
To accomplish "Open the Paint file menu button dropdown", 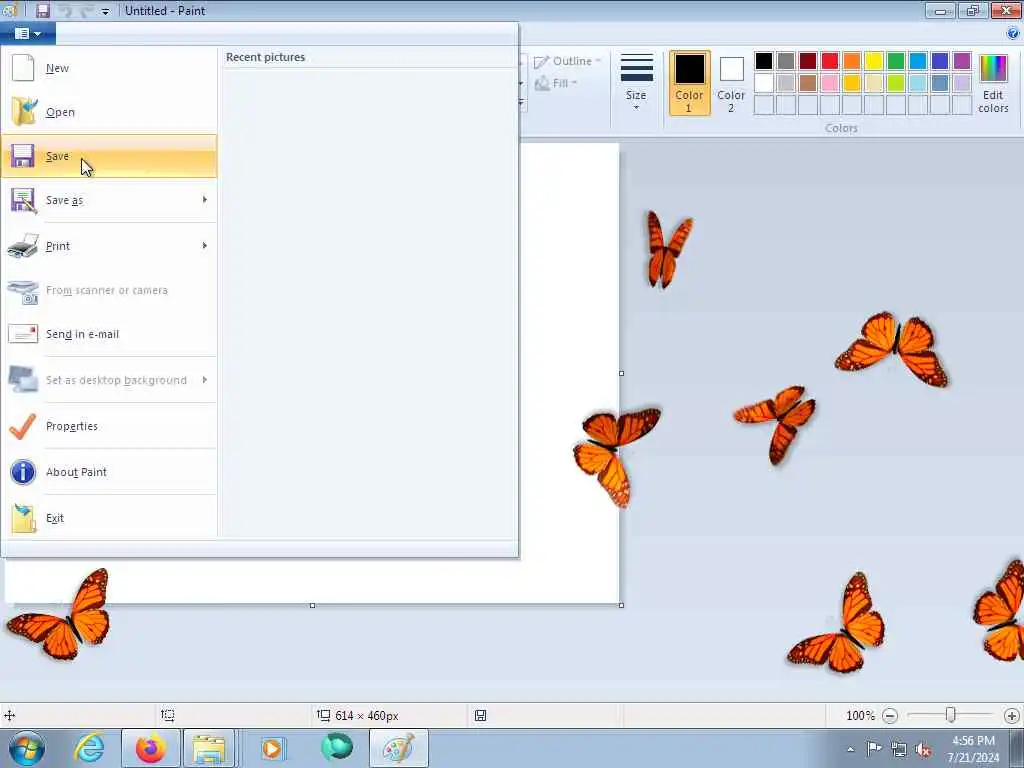I will coord(27,33).
